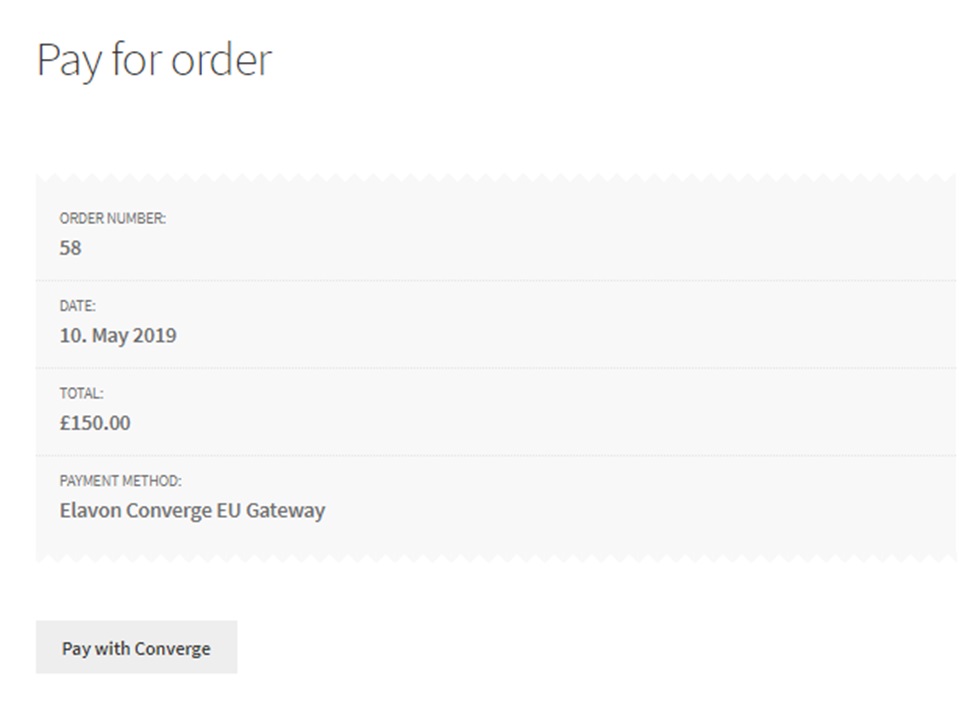The height and width of the screenshot is (708, 970).
Task: Select the order date 10. May 2019
Action: (x=118, y=335)
